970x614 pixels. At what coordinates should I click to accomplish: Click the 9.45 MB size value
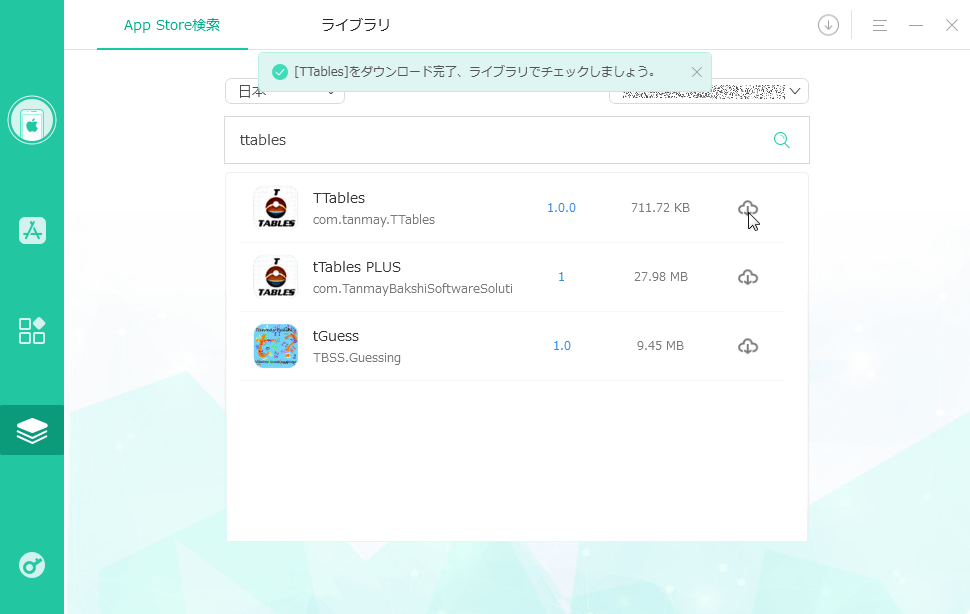coord(660,346)
